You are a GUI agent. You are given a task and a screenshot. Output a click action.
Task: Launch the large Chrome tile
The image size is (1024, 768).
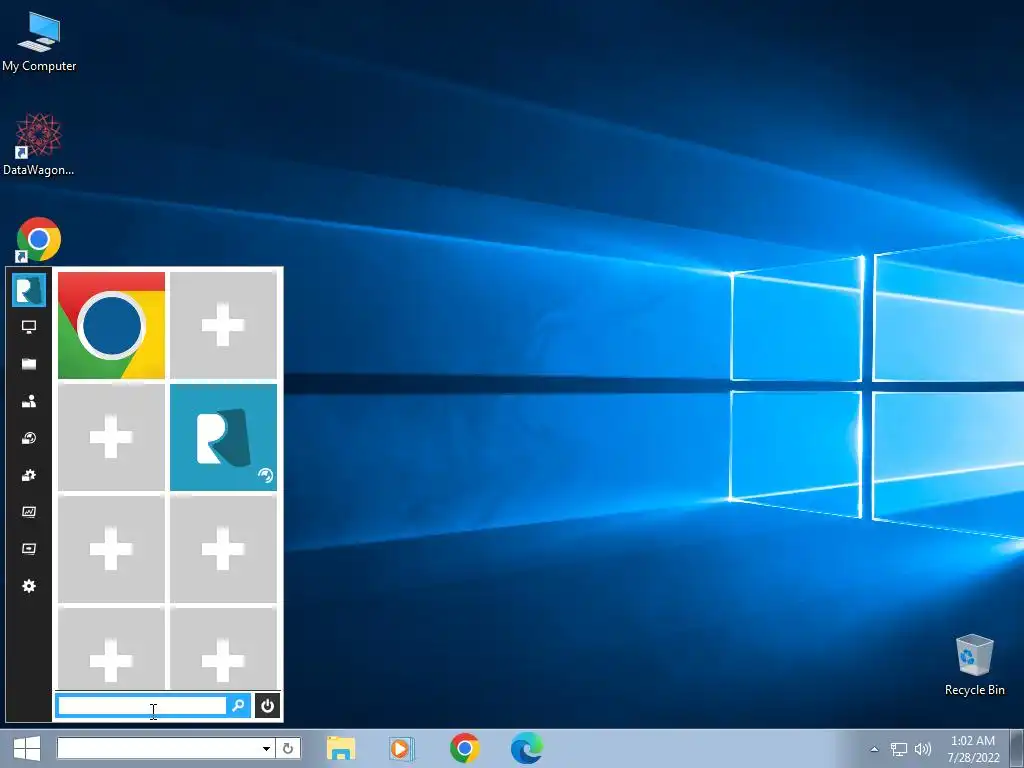point(111,325)
